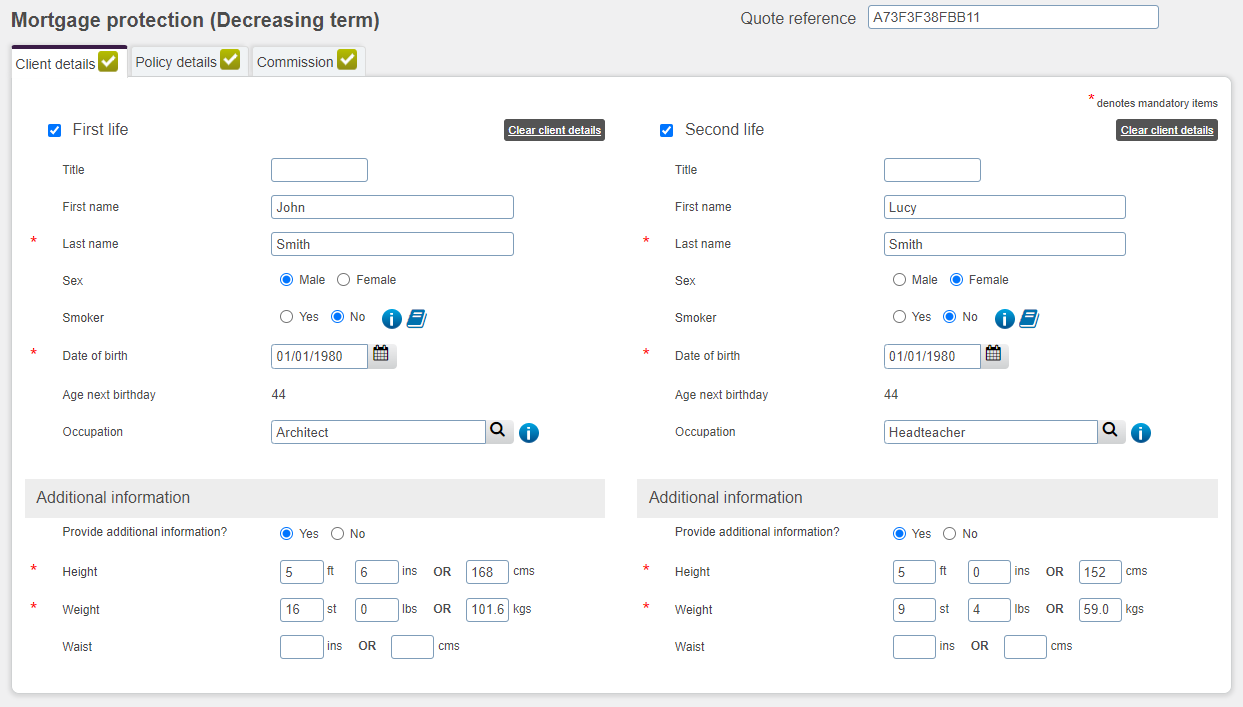Set Second life smoker to Yes
This screenshot has width=1243, height=707.
pos(899,317)
